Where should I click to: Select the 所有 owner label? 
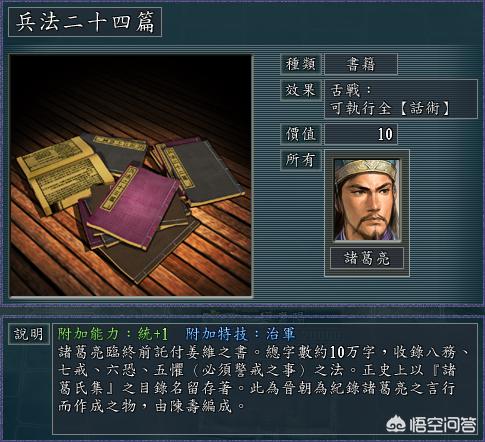click(x=301, y=160)
